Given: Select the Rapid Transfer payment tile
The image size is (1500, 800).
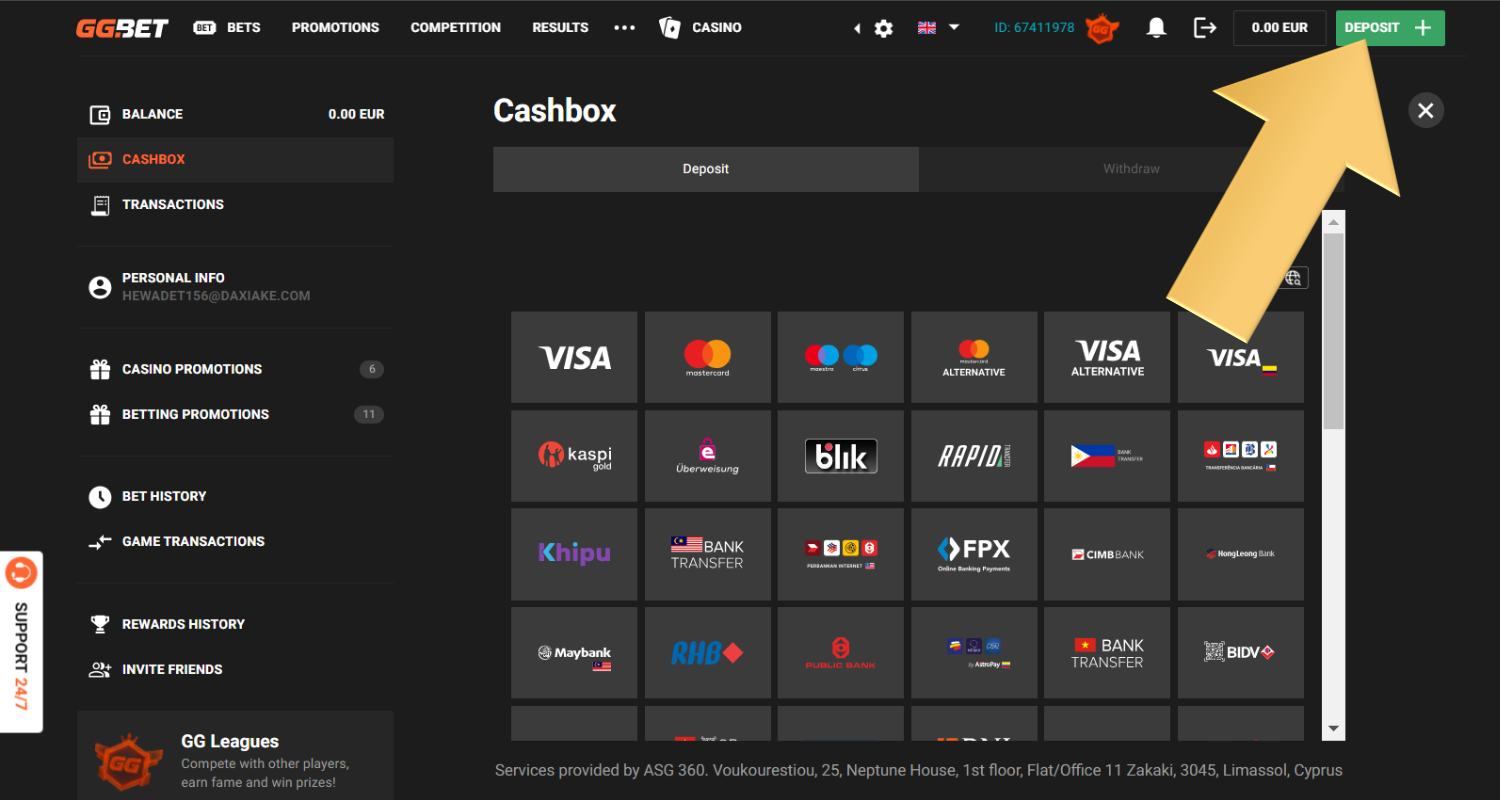Looking at the screenshot, I should tap(974, 456).
